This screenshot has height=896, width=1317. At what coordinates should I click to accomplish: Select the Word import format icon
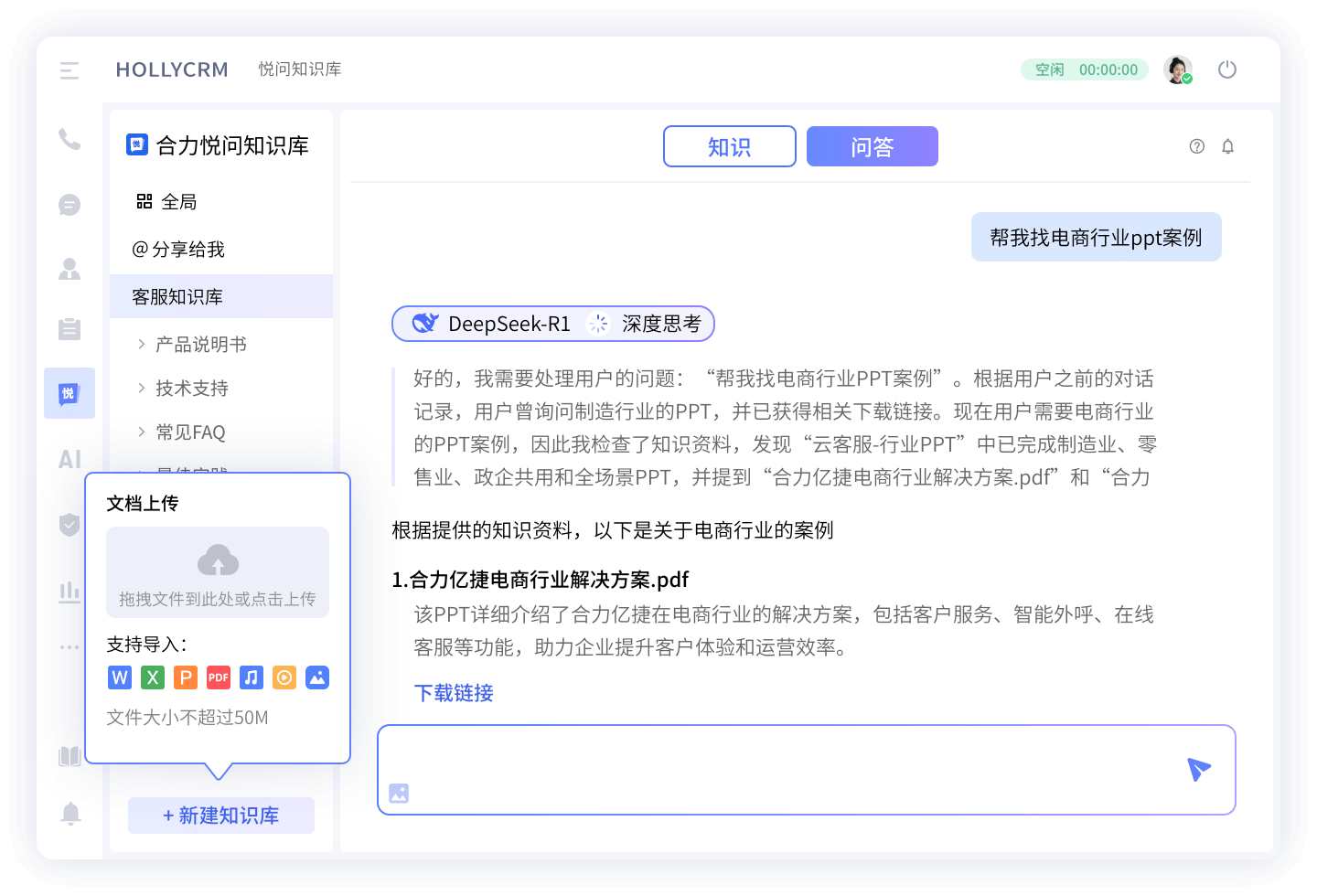point(120,677)
